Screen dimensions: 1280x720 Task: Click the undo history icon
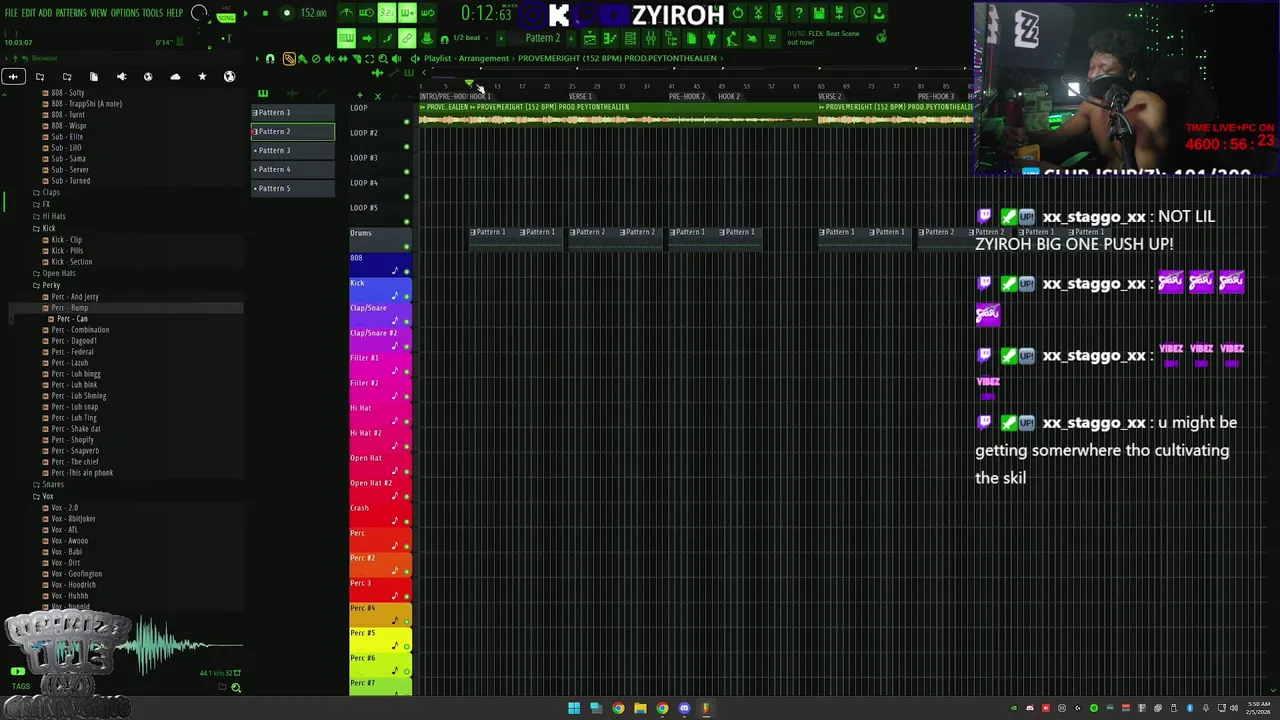(x=737, y=13)
